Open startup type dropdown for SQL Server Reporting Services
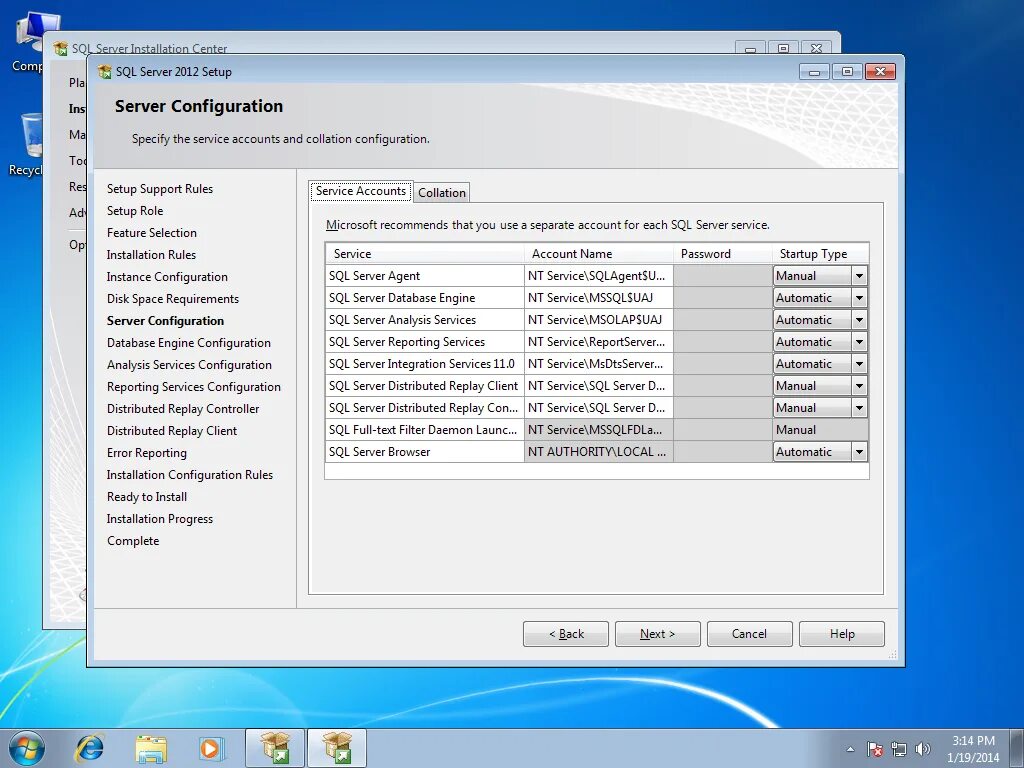The height and width of the screenshot is (768, 1024). (859, 342)
